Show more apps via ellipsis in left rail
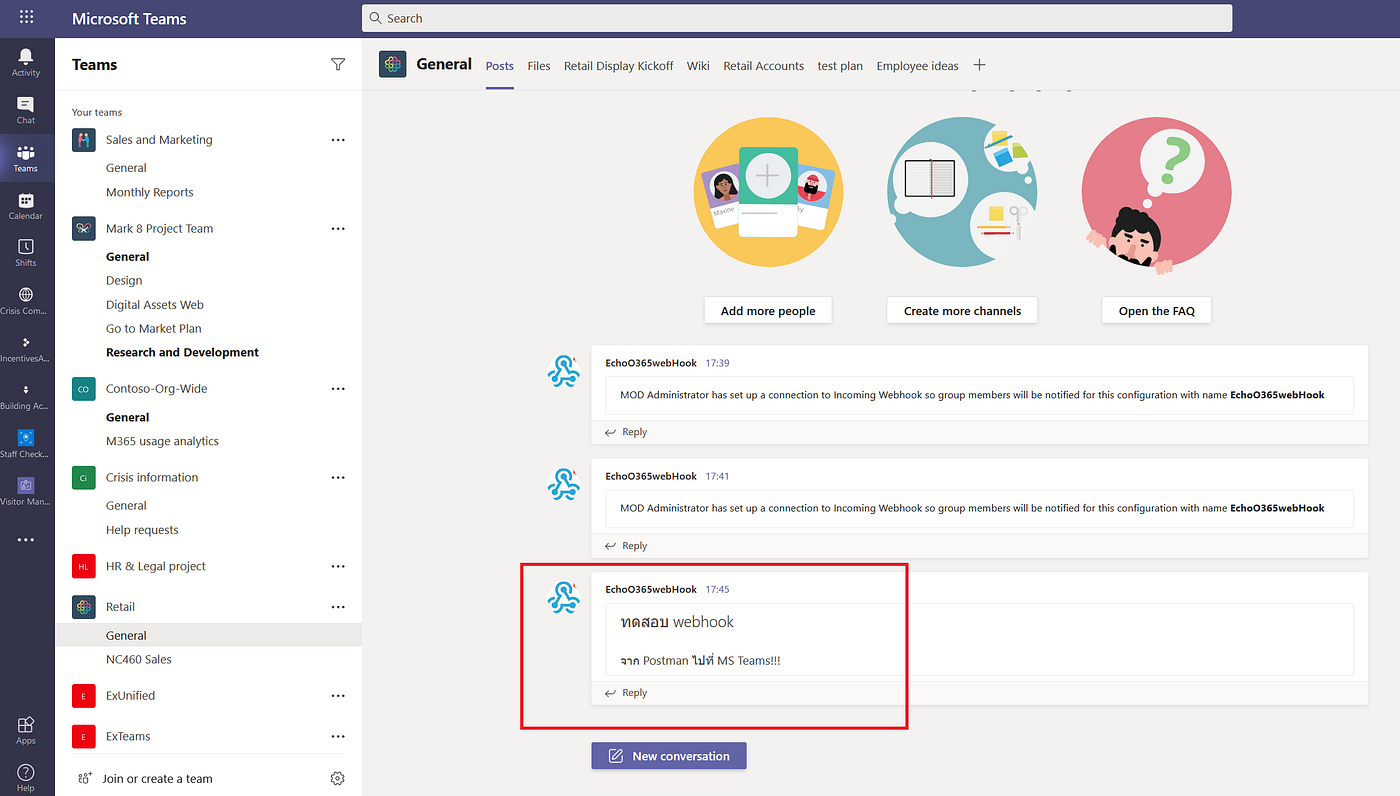This screenshot has height=796, width=1400. pos(25,539)
